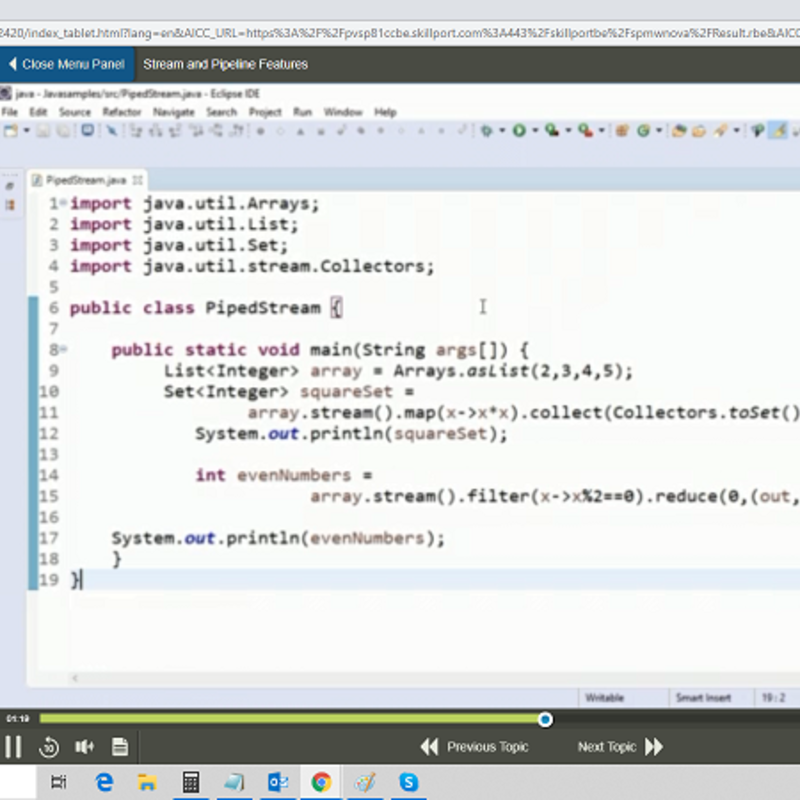Open Calculator from taskbar
Image resolution: width=800 pixels, height=800 pixels.
pos(191,782)
